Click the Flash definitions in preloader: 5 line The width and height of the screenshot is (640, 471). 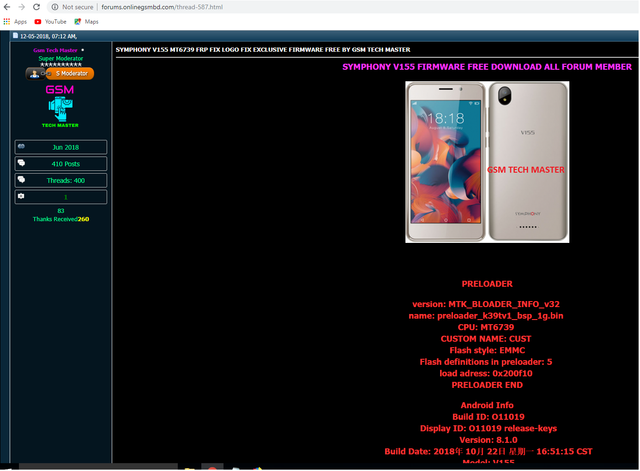(486, 362)
